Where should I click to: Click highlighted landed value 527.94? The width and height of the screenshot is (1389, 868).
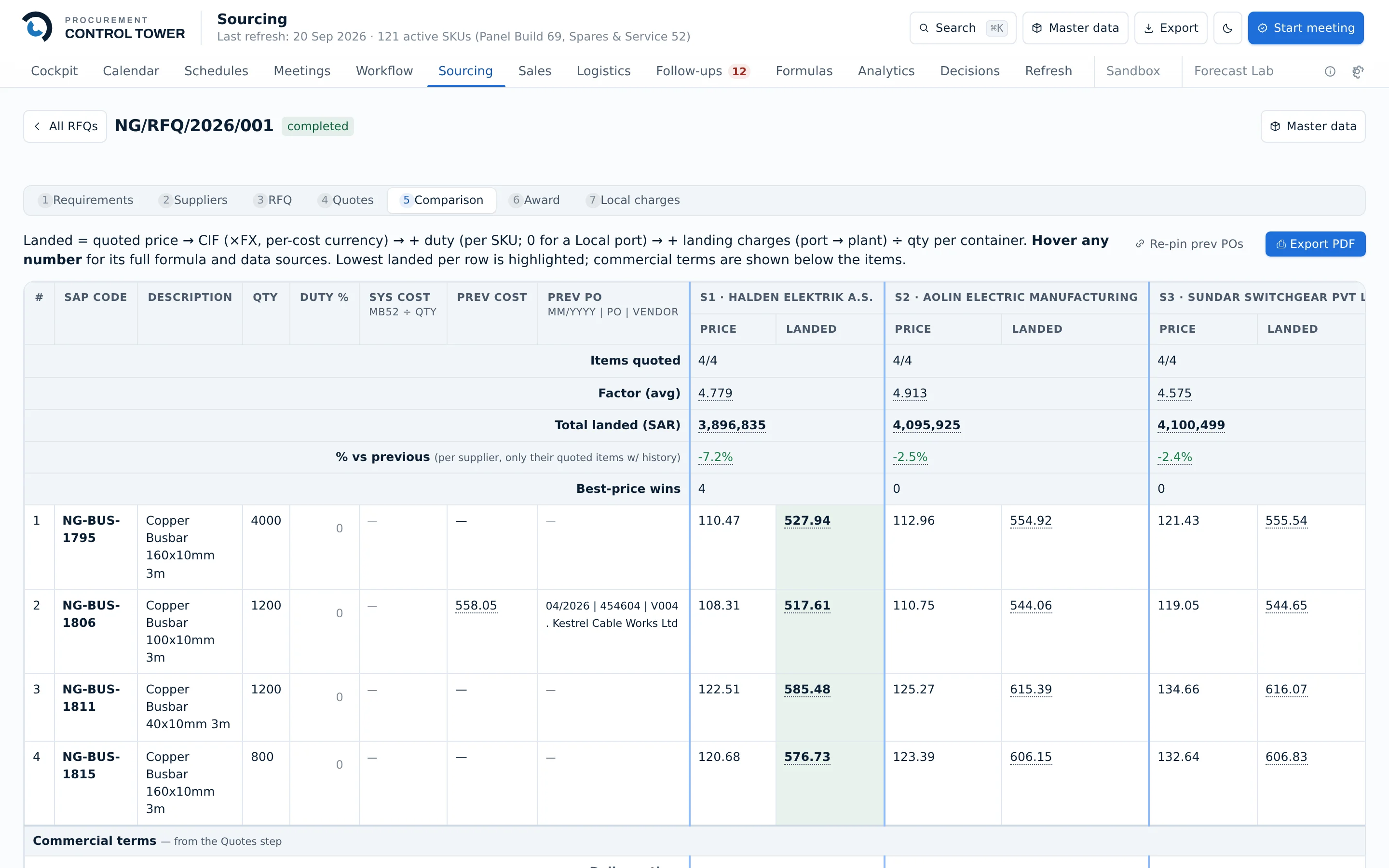tap(807, 521)
